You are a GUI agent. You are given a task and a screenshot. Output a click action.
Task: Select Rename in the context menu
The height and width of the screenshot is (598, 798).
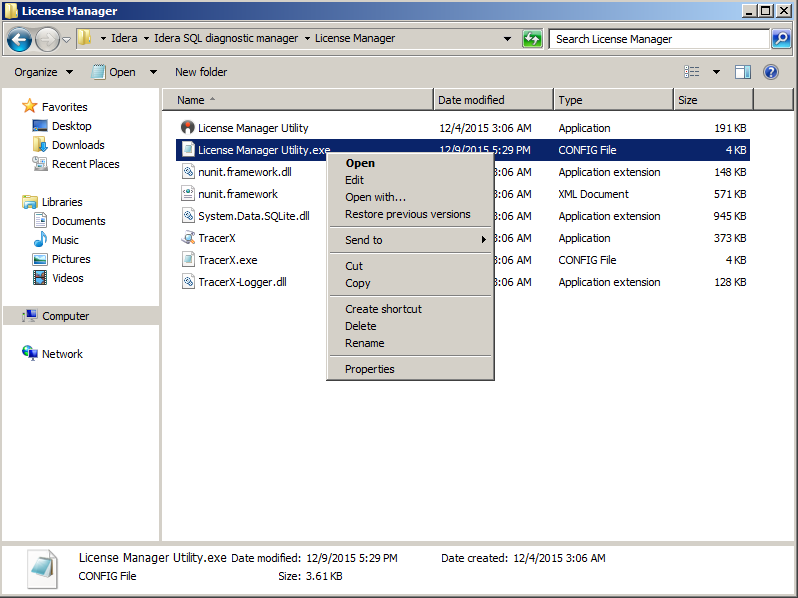(364, 343)
